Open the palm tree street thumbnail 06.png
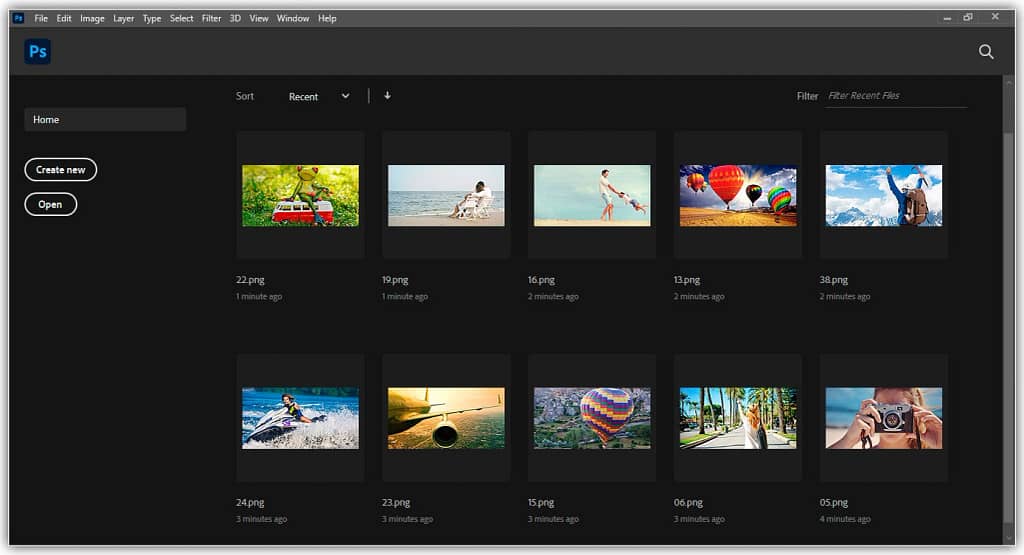The image size is (1024, 555). 738,418
